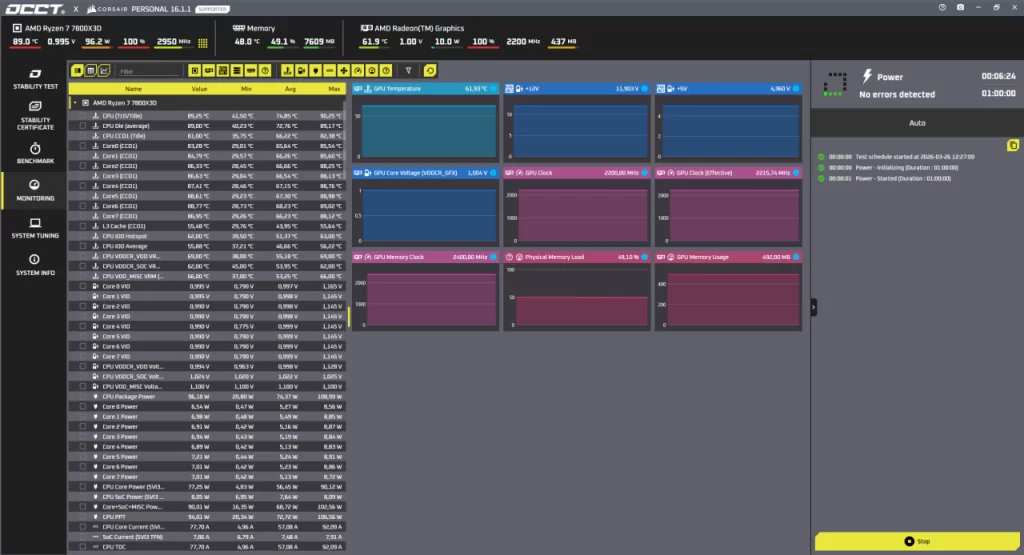
Task: Select the table view icon in the toolbar
Action: 90,71
